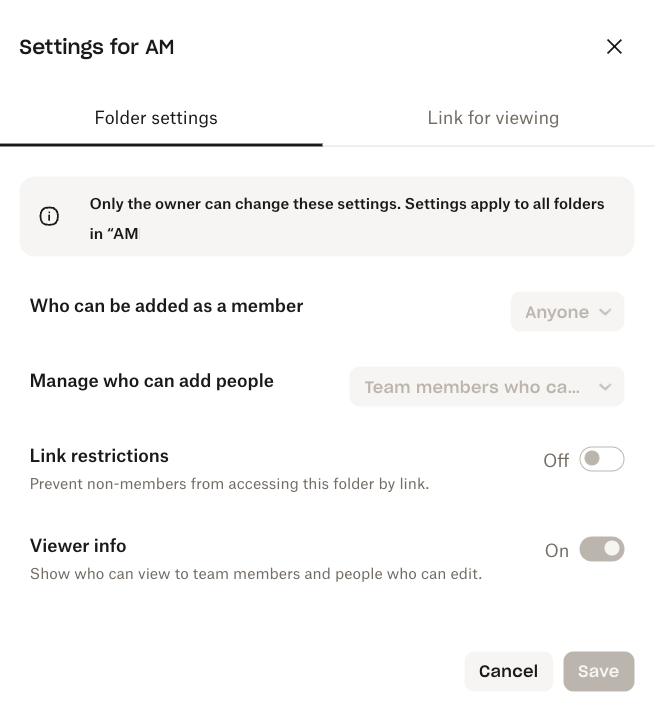Click the chevron arrow beside Anyone
655x717 pixels.
pos(605,312)
